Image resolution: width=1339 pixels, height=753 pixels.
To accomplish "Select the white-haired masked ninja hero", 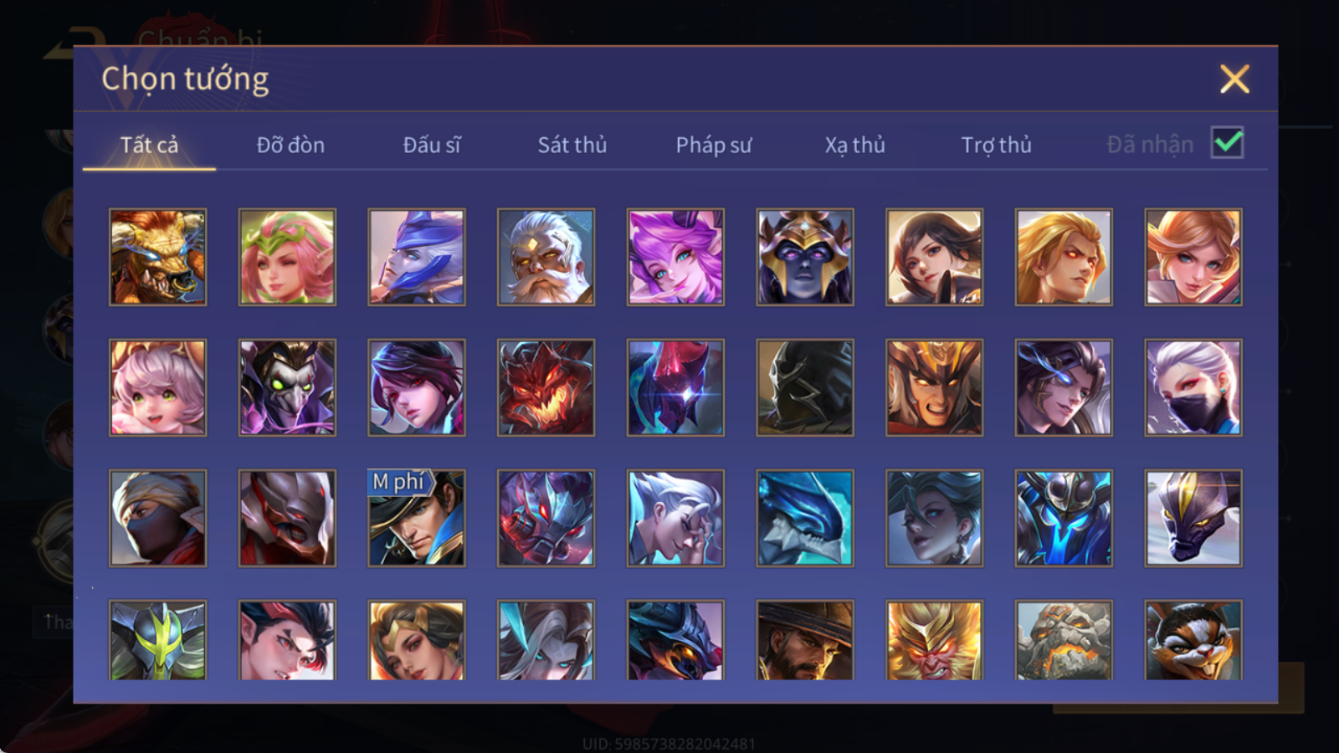I will point(1193,388).
